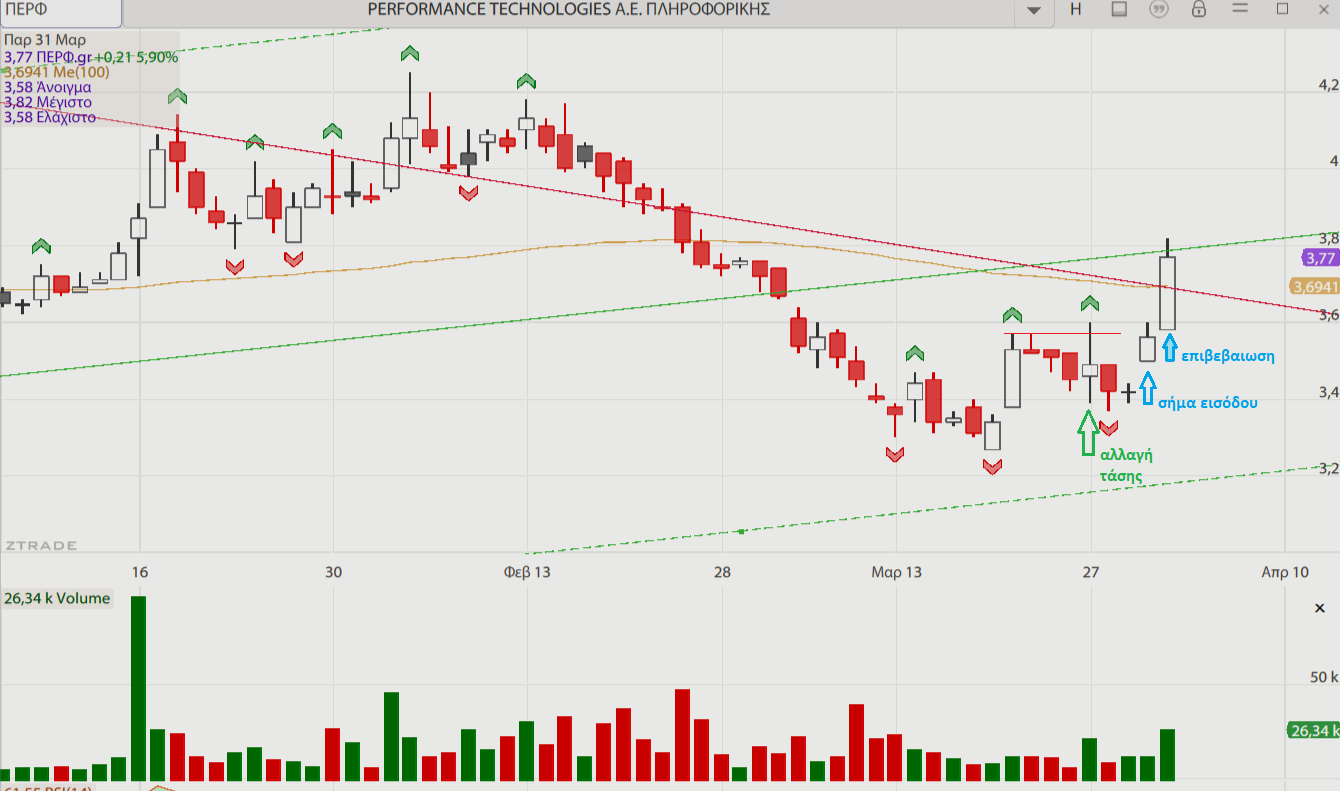Click the purple 3,77 last price tag
This screenshot has width=1340, height=791.
[x=1321, y=258]
